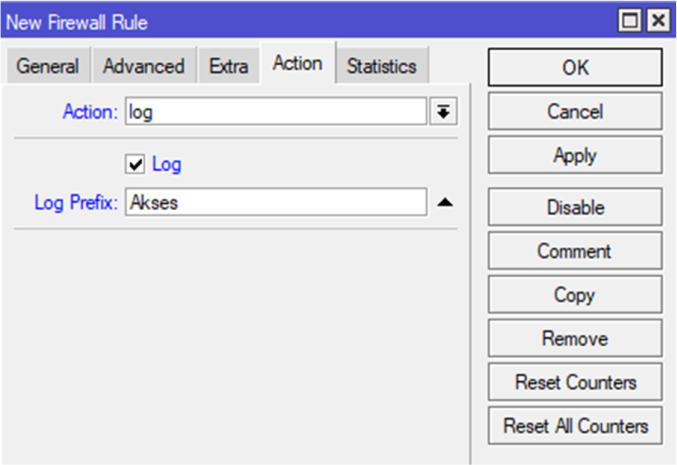Click the Action value field showing log
677x465 pixels.
coord(276,112)
